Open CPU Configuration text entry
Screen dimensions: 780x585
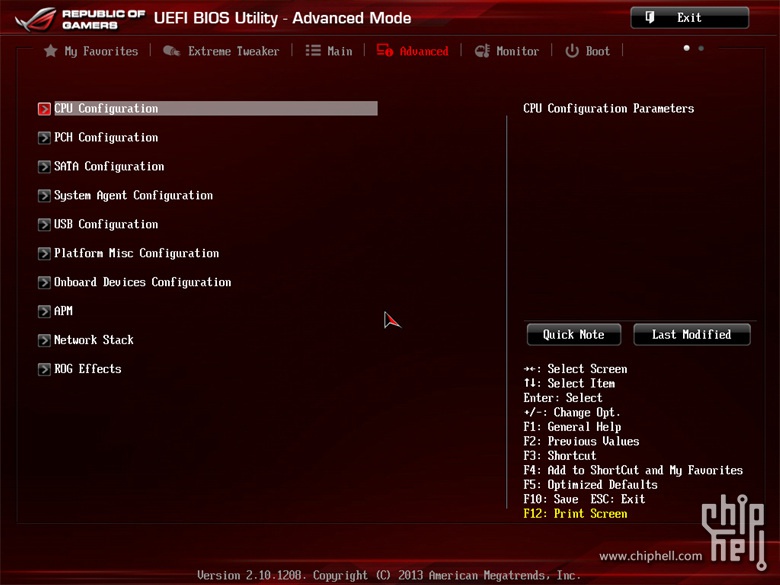(106, 108)
